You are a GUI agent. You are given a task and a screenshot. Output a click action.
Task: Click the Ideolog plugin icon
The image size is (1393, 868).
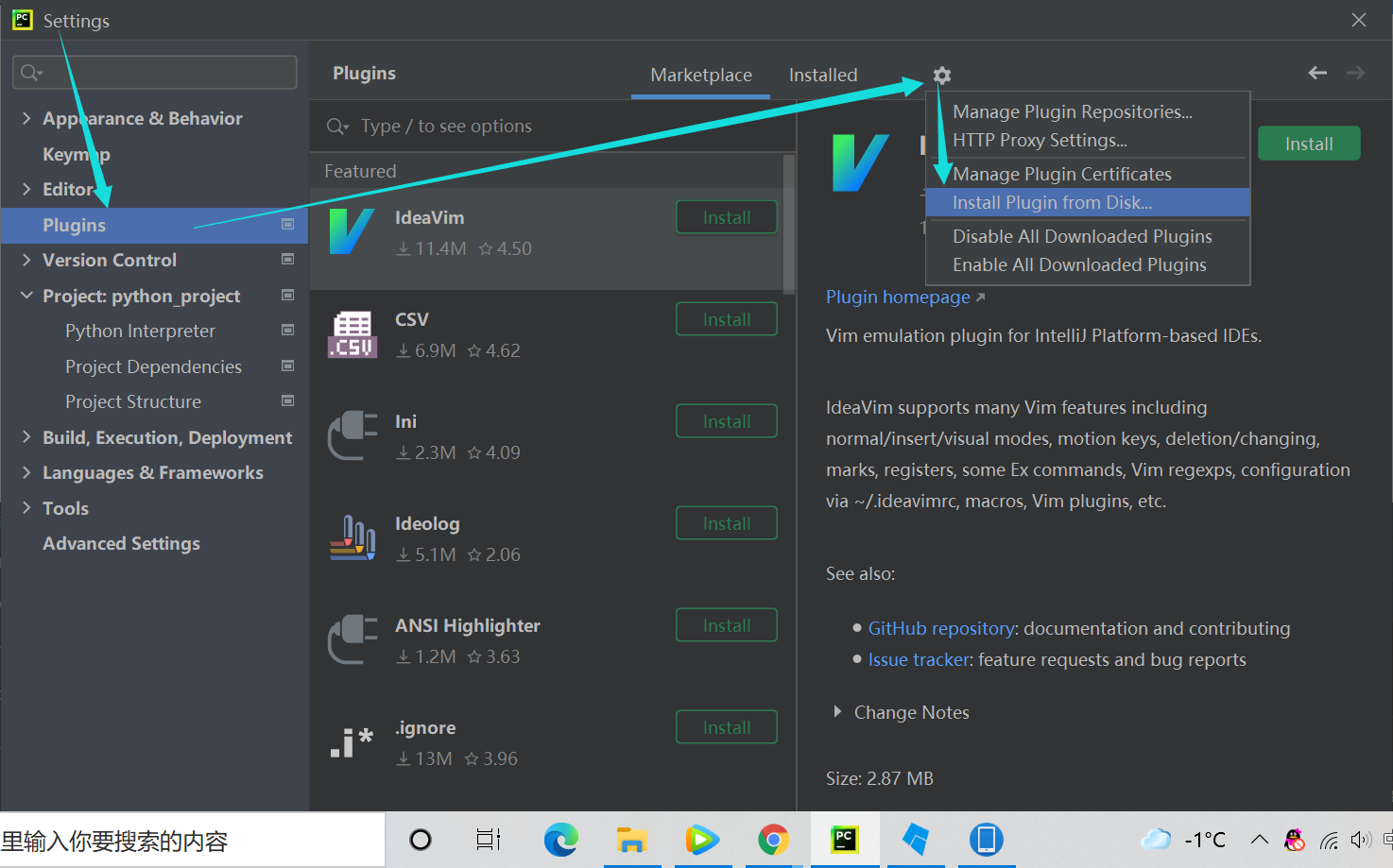point(352,537)
